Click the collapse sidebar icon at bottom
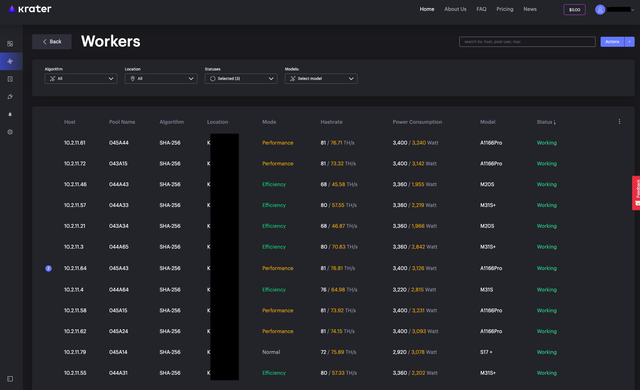 [10, 379]
